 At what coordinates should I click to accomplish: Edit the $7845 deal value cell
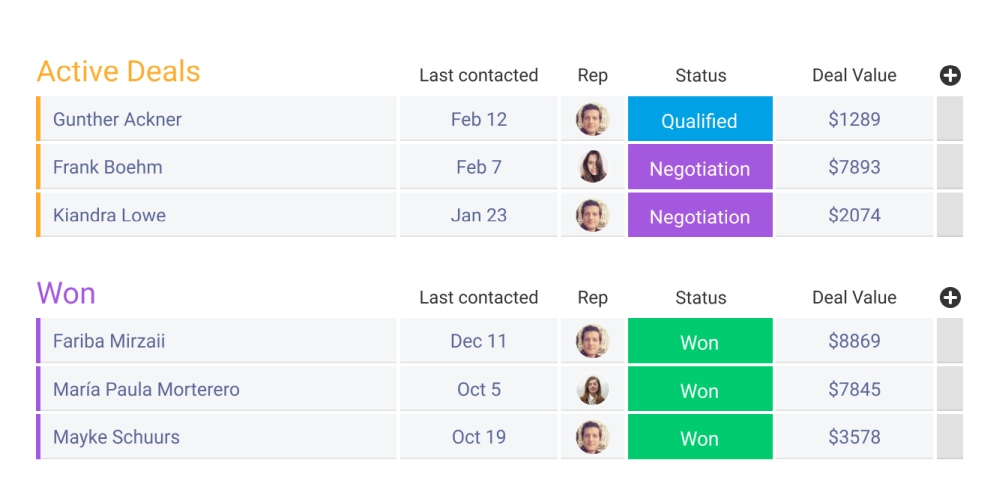[854, 389]
